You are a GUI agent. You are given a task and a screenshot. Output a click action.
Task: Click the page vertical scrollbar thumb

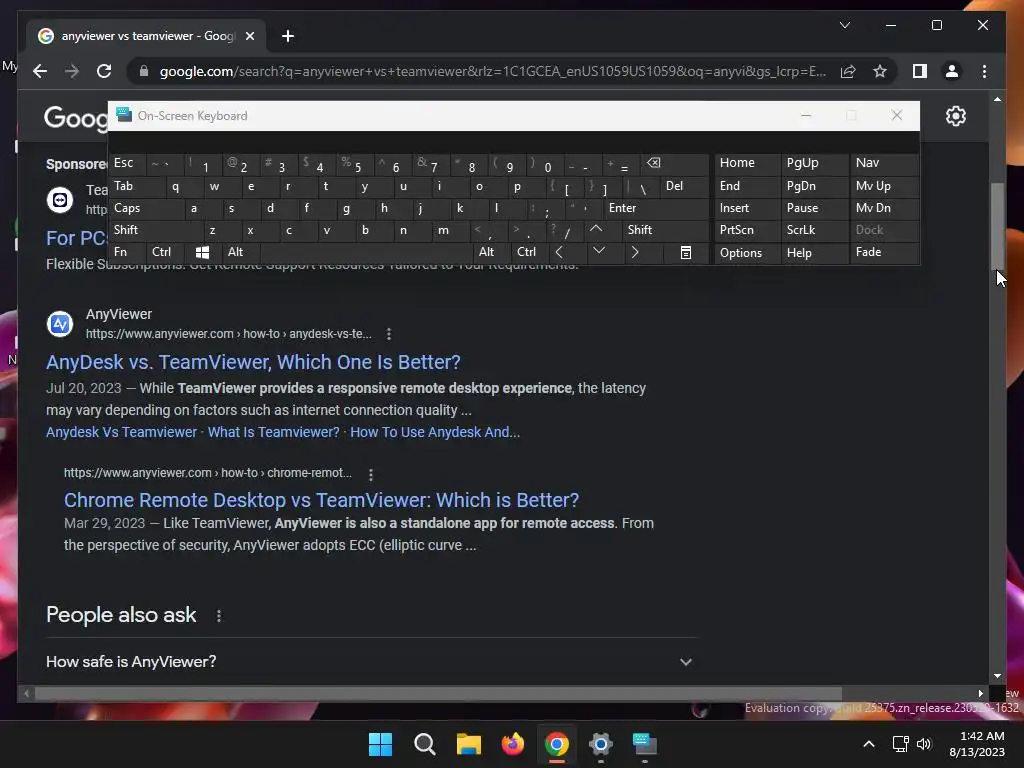(997, 225)
